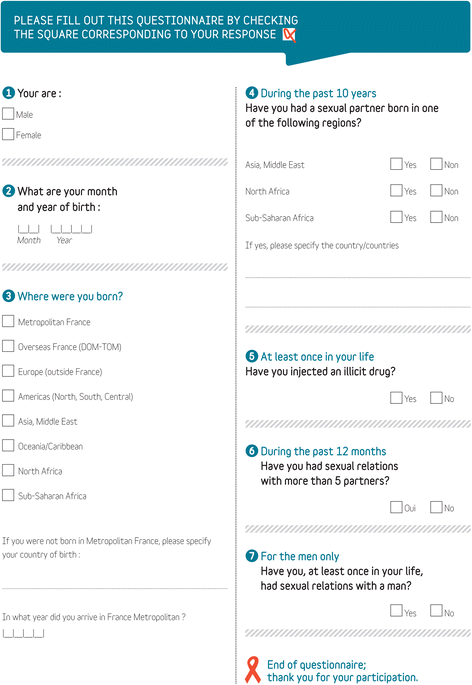
Task: Check No for injected illicit drug
Action: [436, 398]
